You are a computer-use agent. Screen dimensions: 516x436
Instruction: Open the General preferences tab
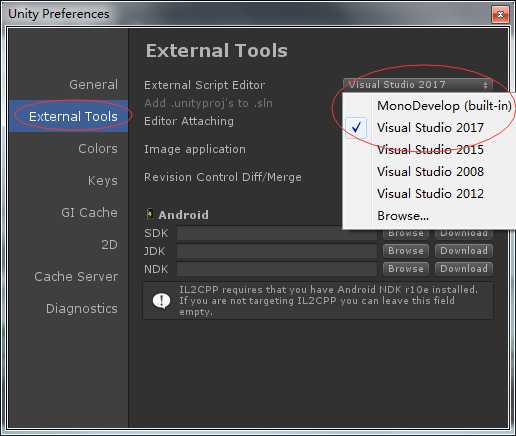94,85
